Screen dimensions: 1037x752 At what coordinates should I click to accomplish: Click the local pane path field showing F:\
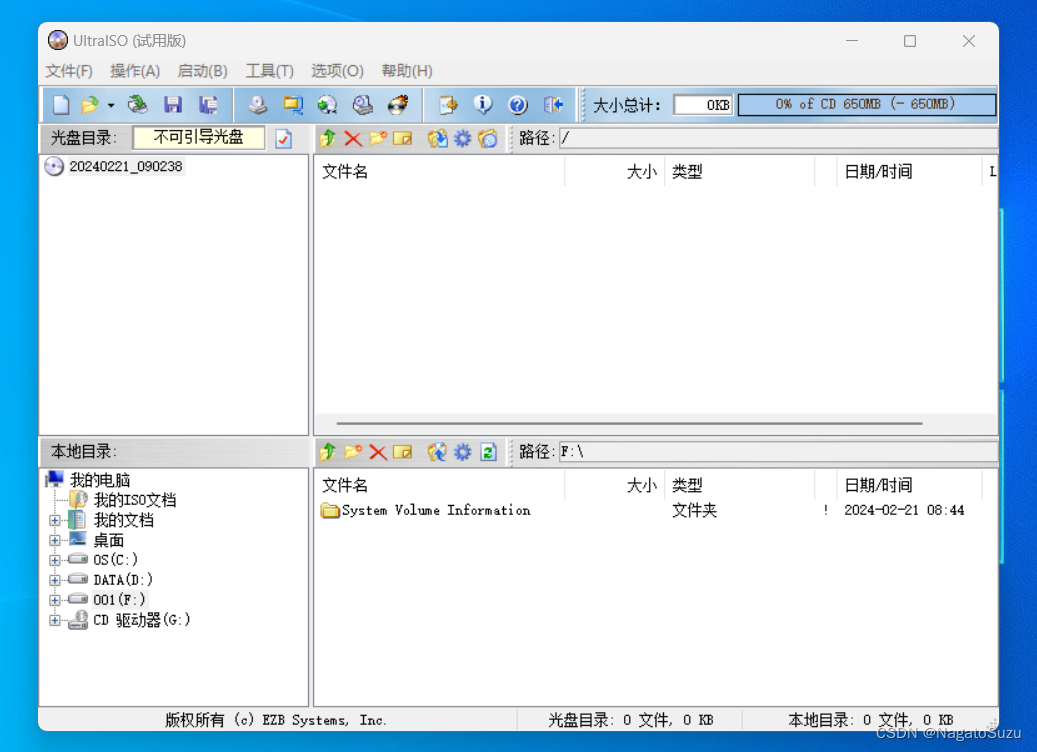click(778, 452)
